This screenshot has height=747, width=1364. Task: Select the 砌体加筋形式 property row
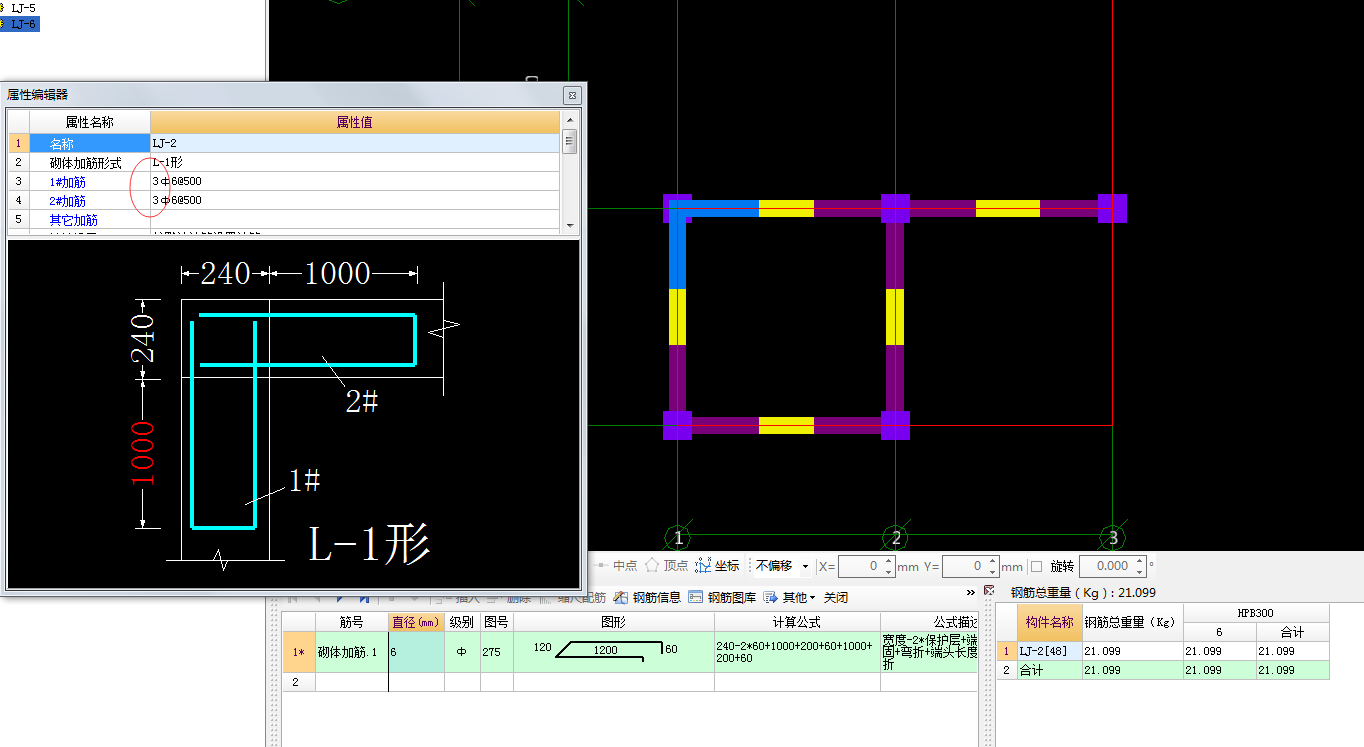(90, 162)
